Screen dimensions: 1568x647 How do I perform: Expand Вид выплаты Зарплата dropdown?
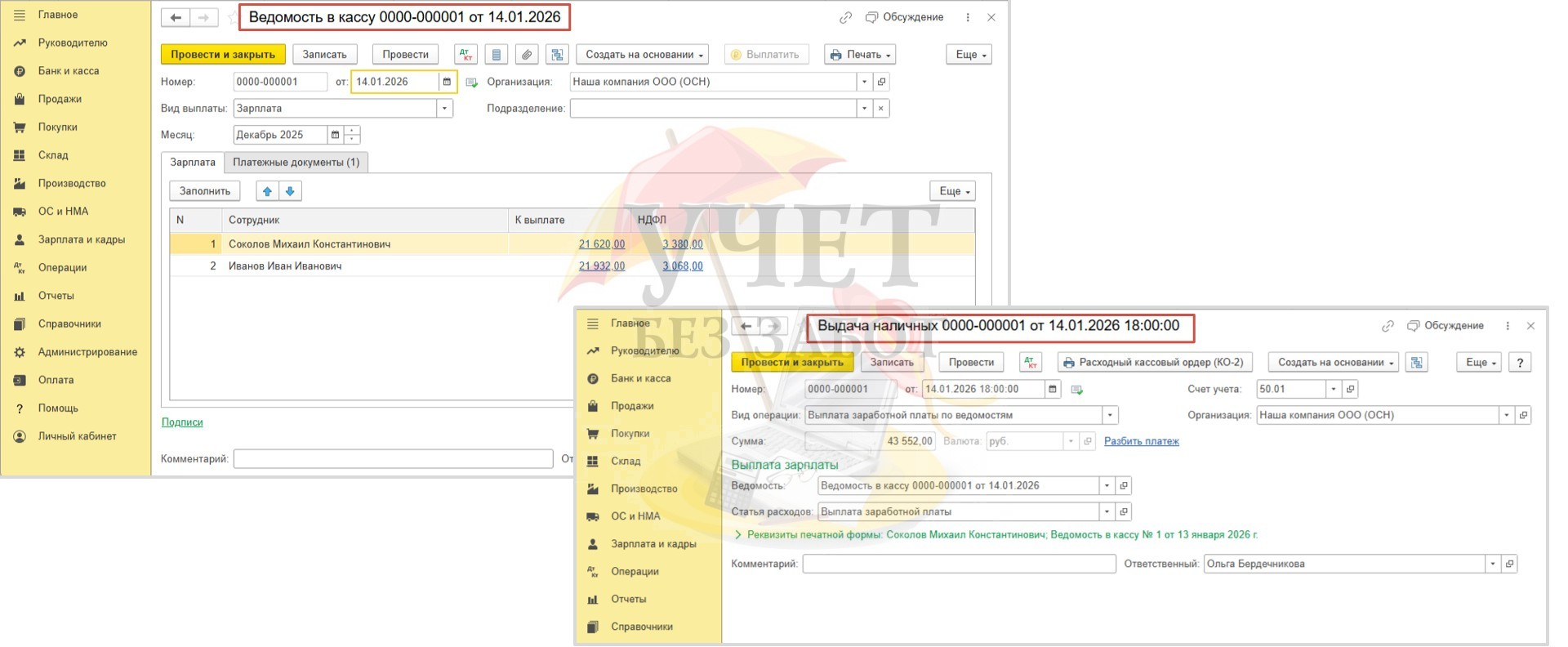[x=444, y=109]
